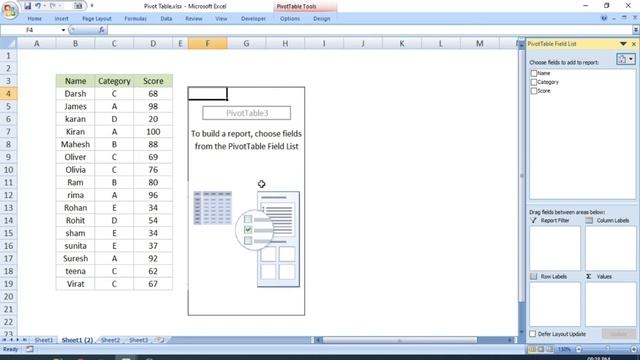Open the Insert ribbon tab
Viewport: 640px width, 360px height.
[x=62, y=19]
